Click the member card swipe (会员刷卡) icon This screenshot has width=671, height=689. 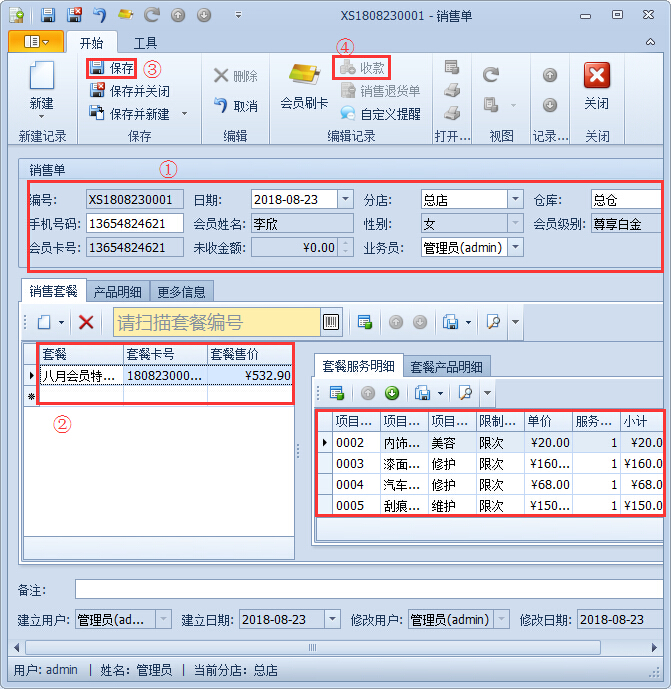[304, 76]
